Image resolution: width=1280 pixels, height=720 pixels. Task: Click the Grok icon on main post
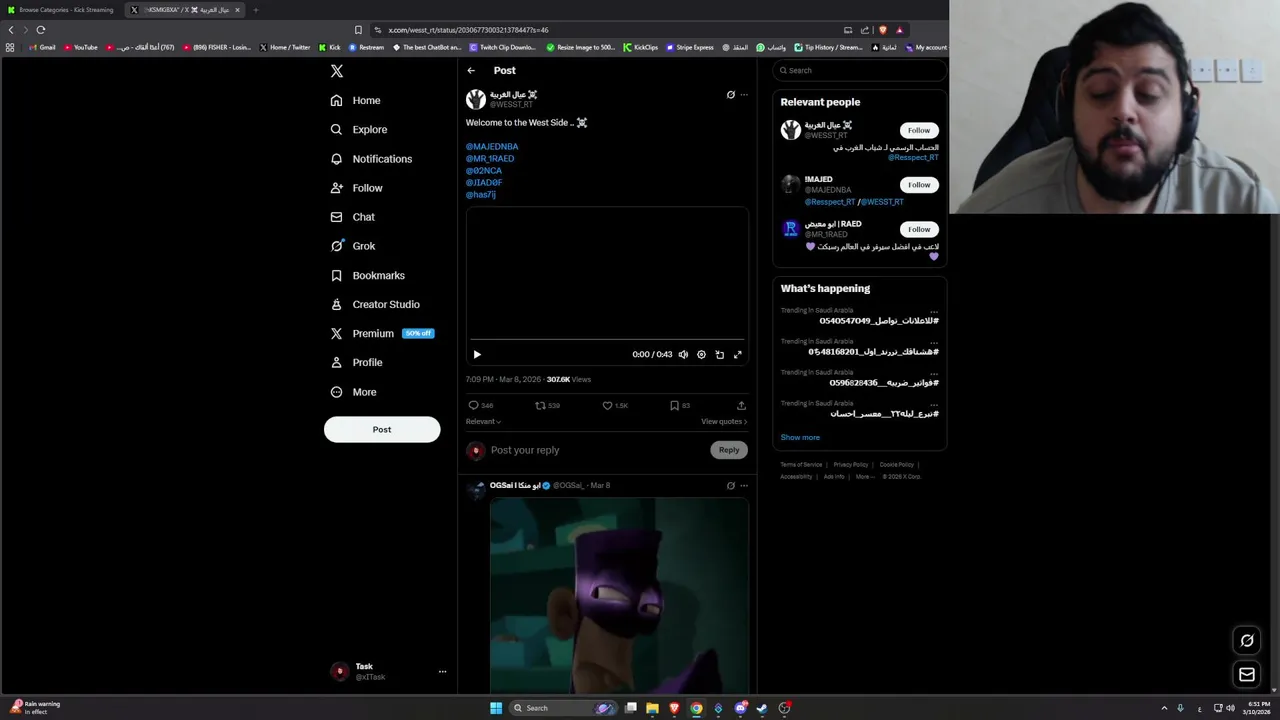pos(731,95)
